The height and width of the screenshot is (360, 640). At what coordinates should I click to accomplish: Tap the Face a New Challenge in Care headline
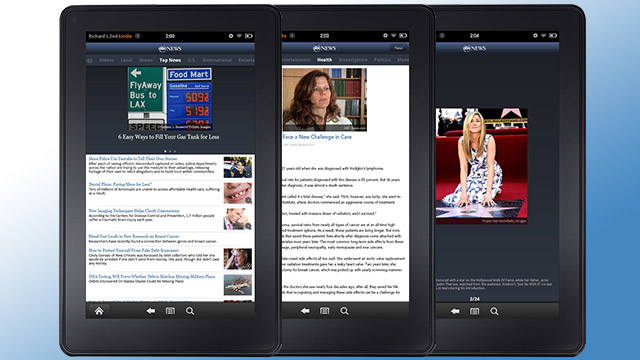click(x=317, y=137)
